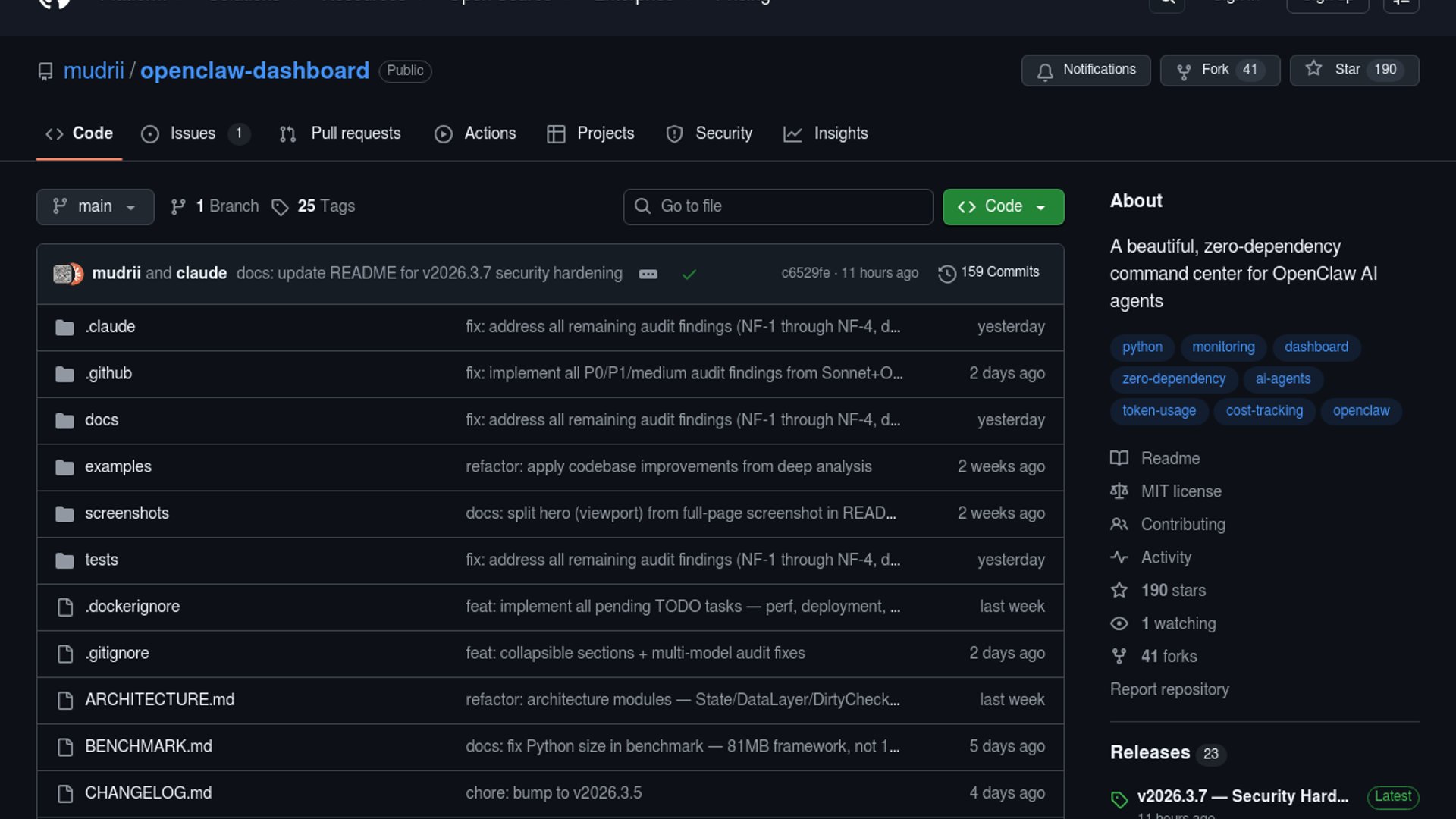The height and width of the screenshot is (819, 1456).
Task: Open the .claude folder
Action: 110,327
